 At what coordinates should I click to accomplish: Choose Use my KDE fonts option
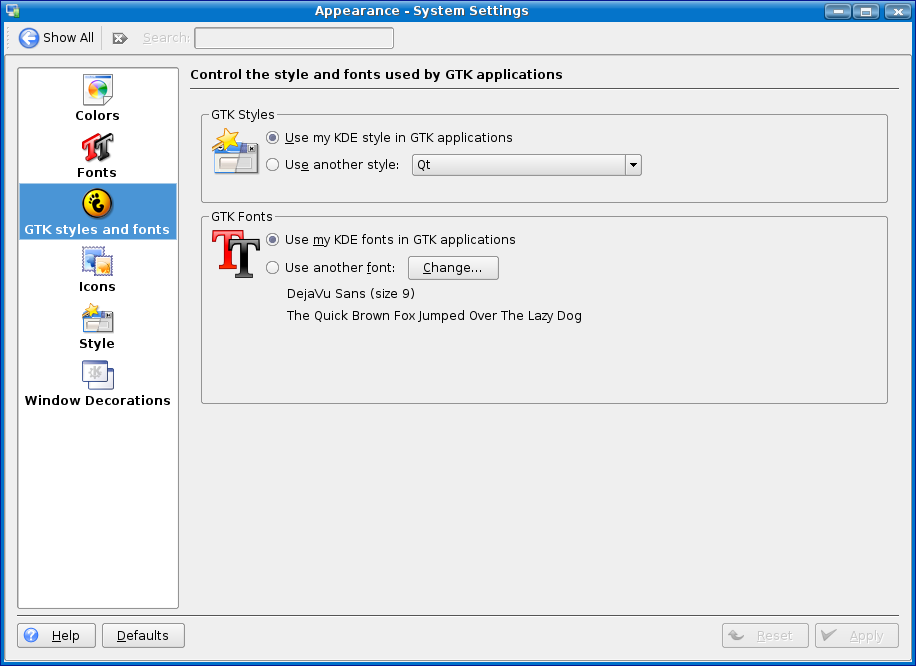(273, 240)
